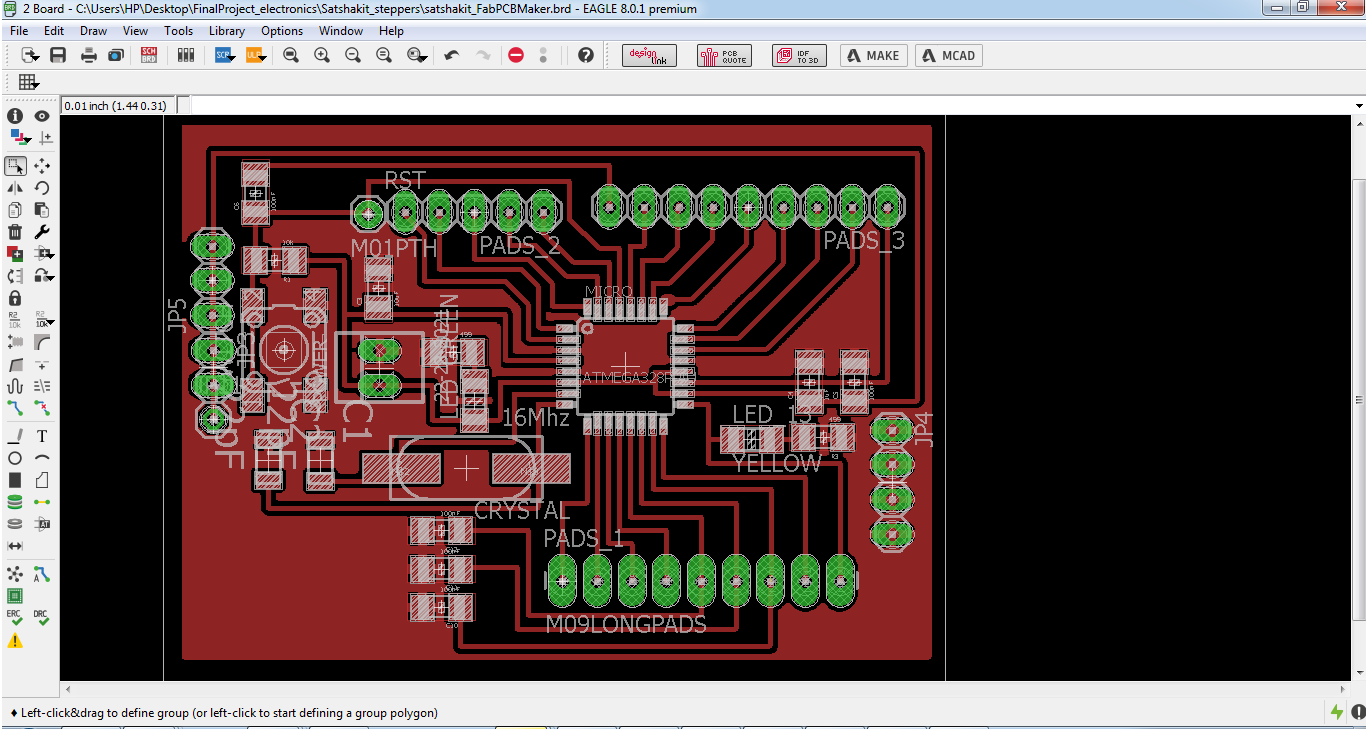Select the Meander tool
1366x729 pixels.
click(x=15, y=386)
